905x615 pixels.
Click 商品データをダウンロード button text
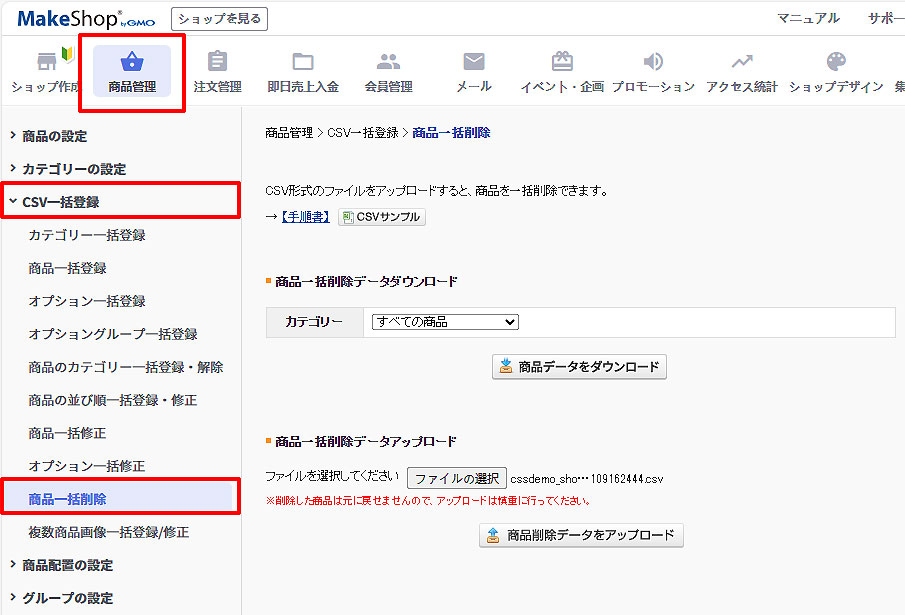[589, 366]
